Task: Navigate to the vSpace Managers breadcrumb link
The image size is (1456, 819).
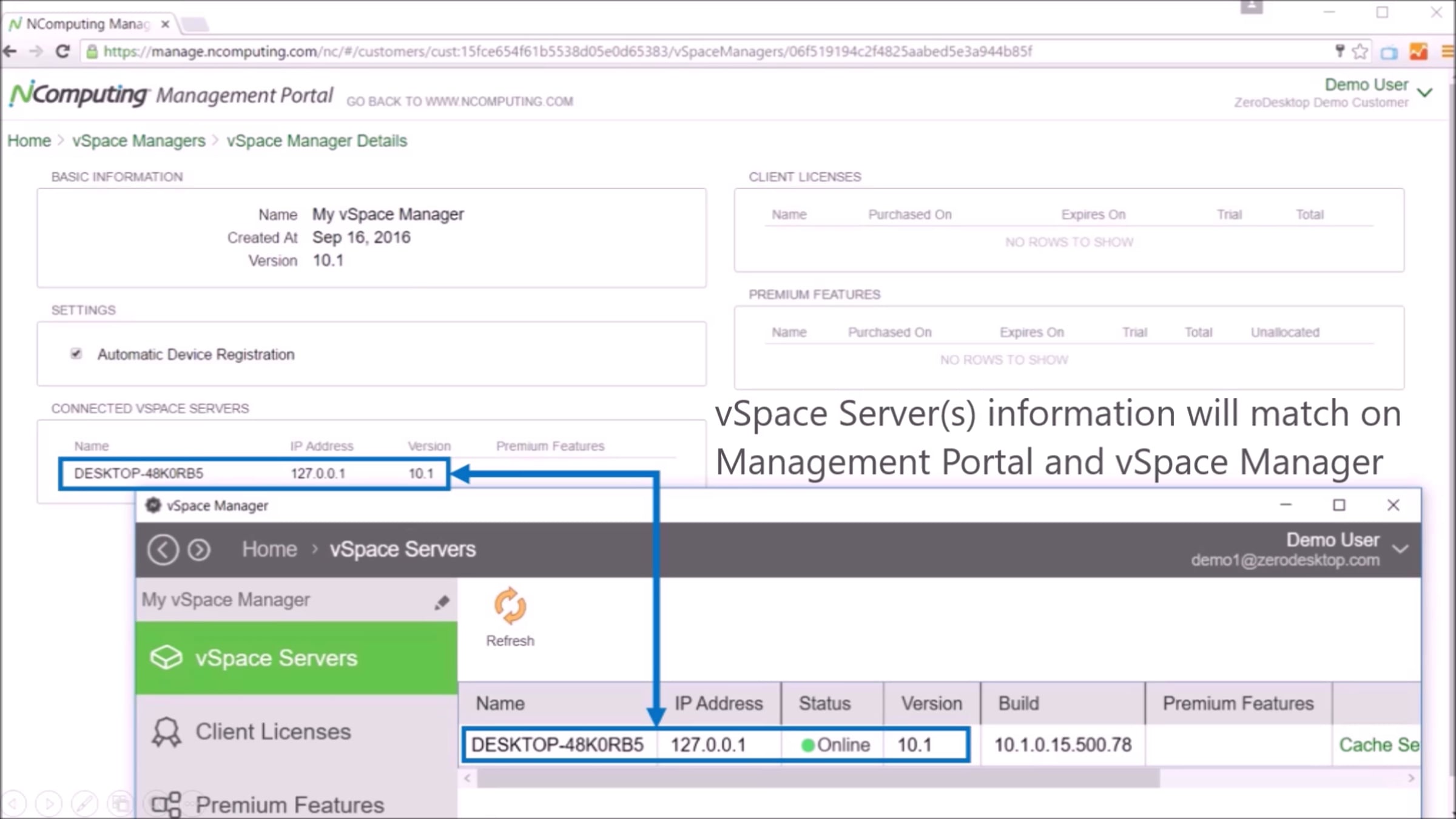Action: pyautogui.click(x=138, y=141)
